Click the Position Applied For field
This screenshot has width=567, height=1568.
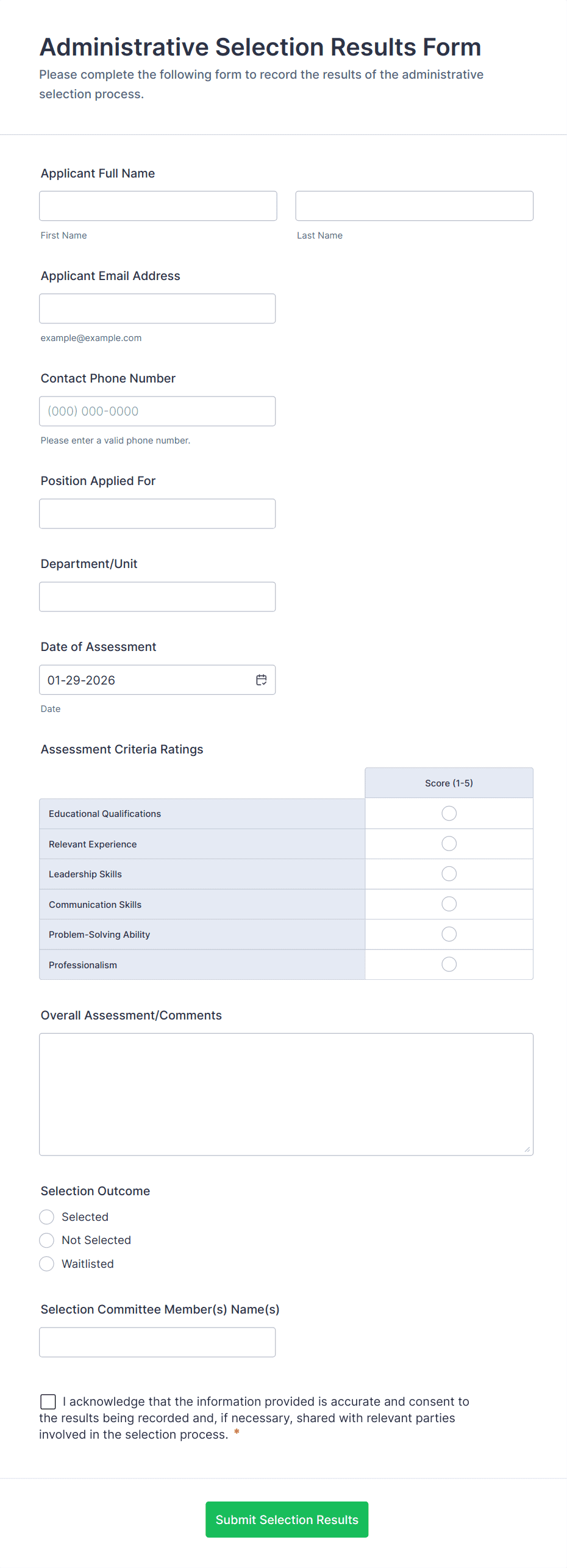pyautogui.click(x=157, y=513)
